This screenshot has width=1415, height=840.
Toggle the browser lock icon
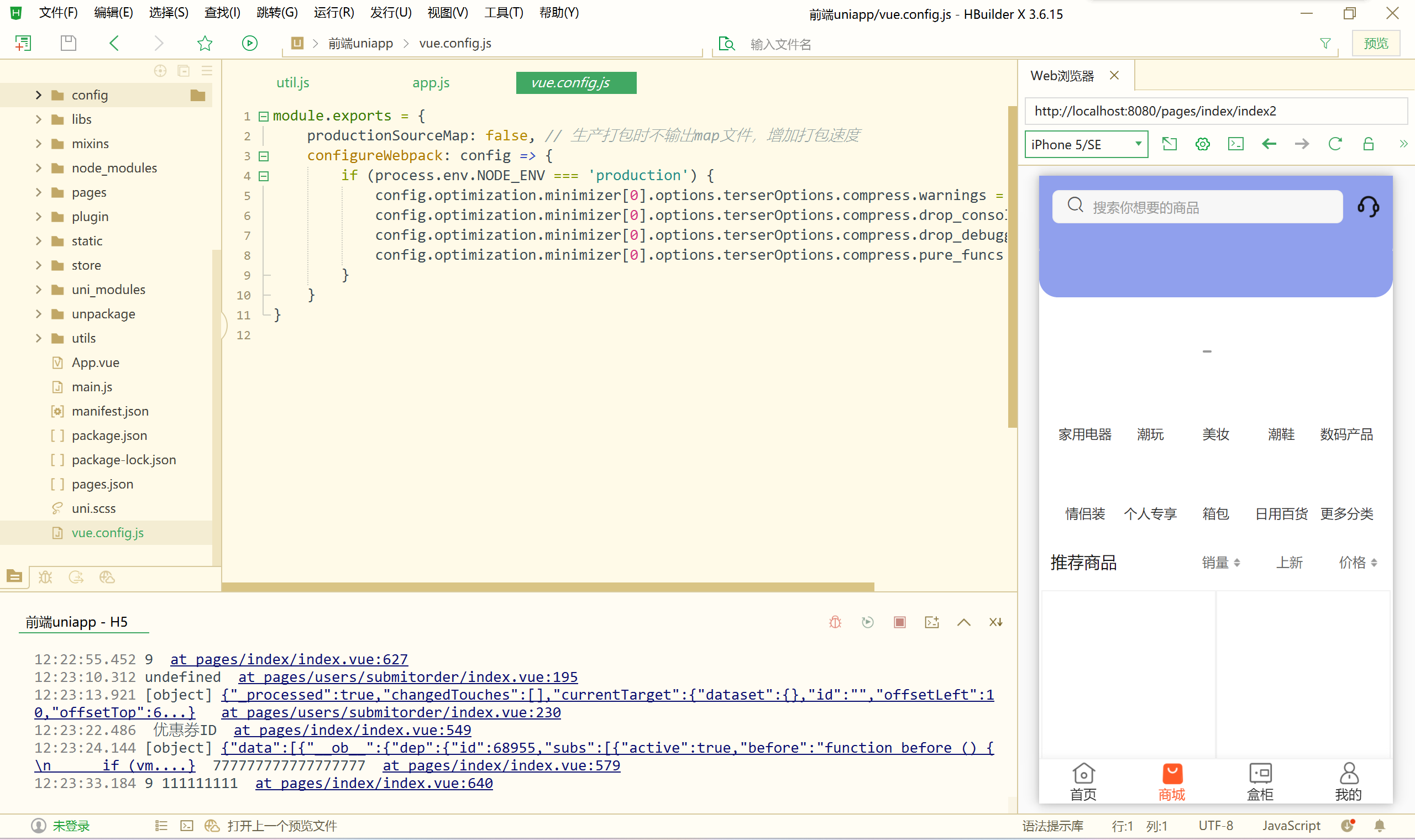[1368, 144]
